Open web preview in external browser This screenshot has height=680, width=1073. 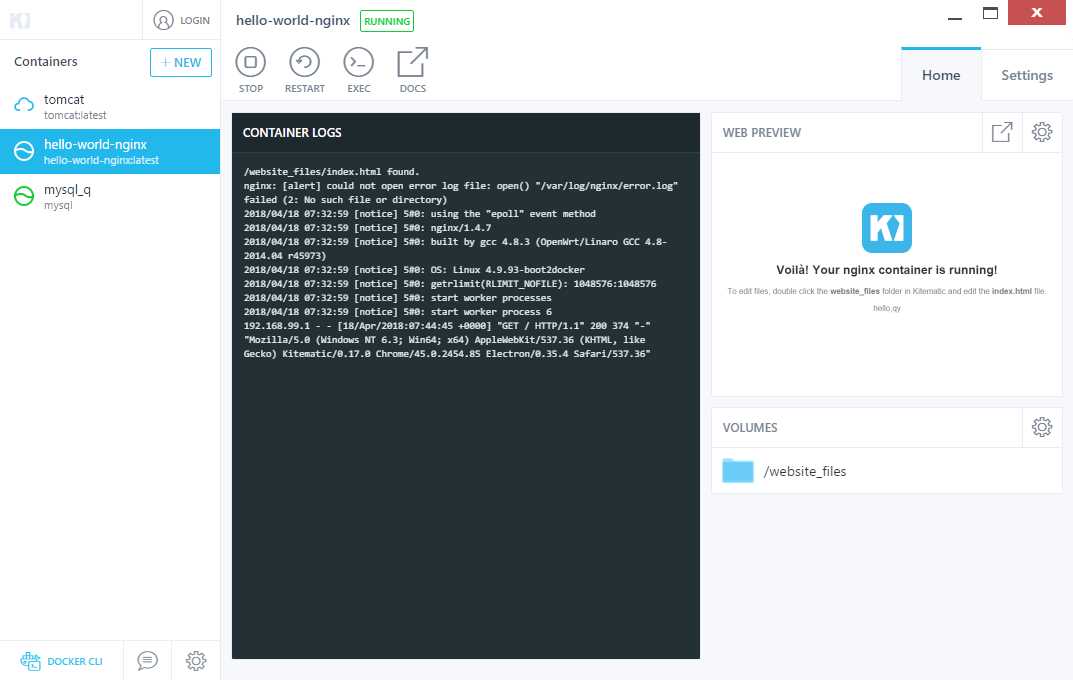[x=1002, y=132]
